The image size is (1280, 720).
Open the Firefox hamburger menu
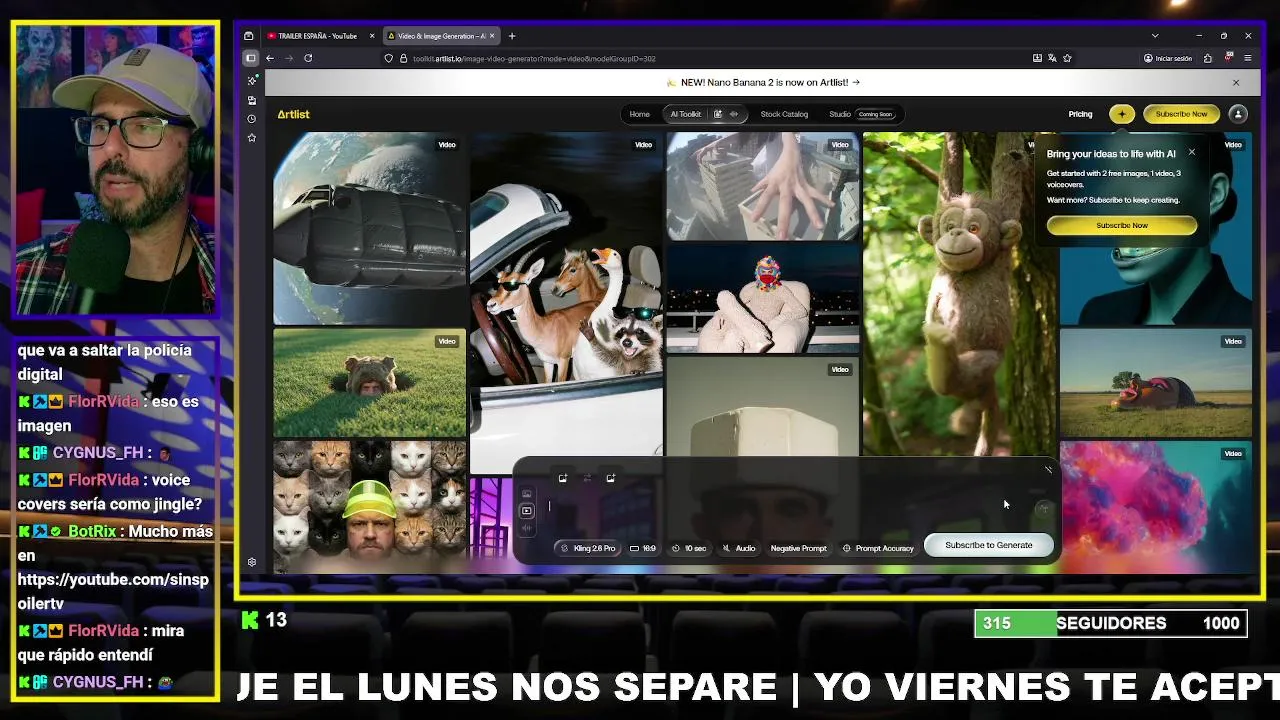coord(1248,58)
